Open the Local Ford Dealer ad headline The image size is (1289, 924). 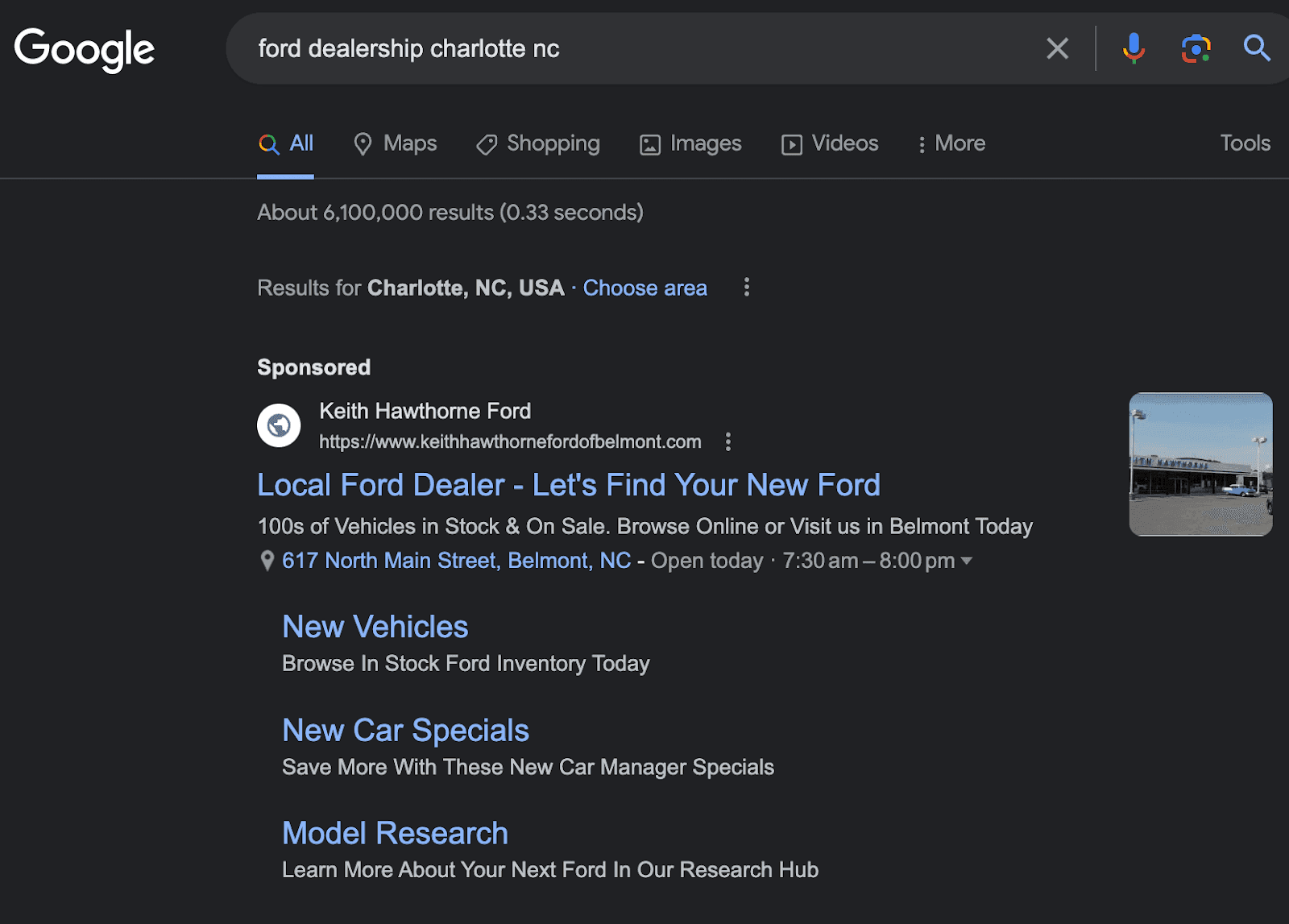point(569,485)
